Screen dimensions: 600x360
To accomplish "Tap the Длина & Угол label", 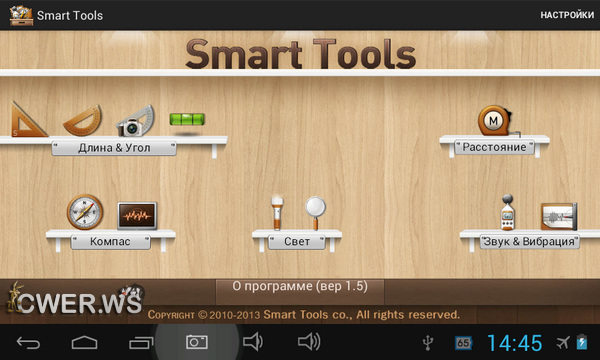I will (114, 148).
